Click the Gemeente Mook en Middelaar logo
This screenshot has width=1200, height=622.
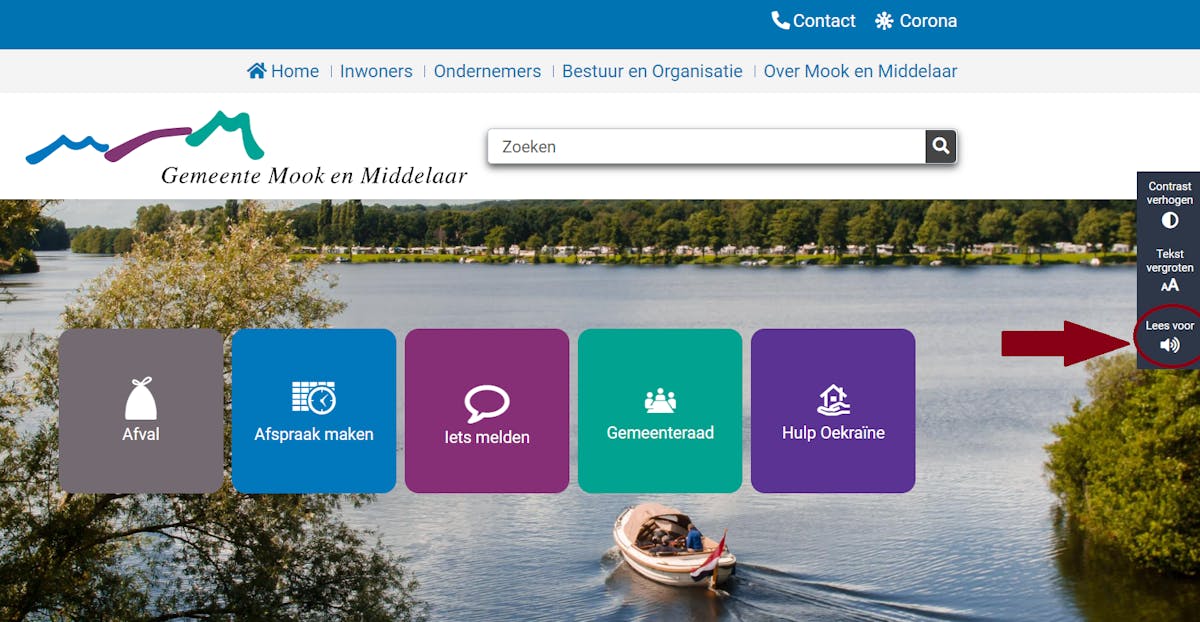point(245,150)
